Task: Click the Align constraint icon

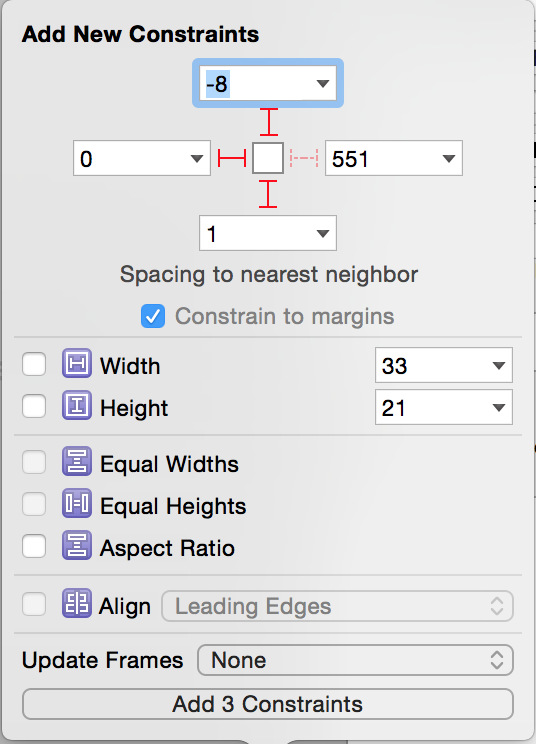Action: (x=77, y=604)
